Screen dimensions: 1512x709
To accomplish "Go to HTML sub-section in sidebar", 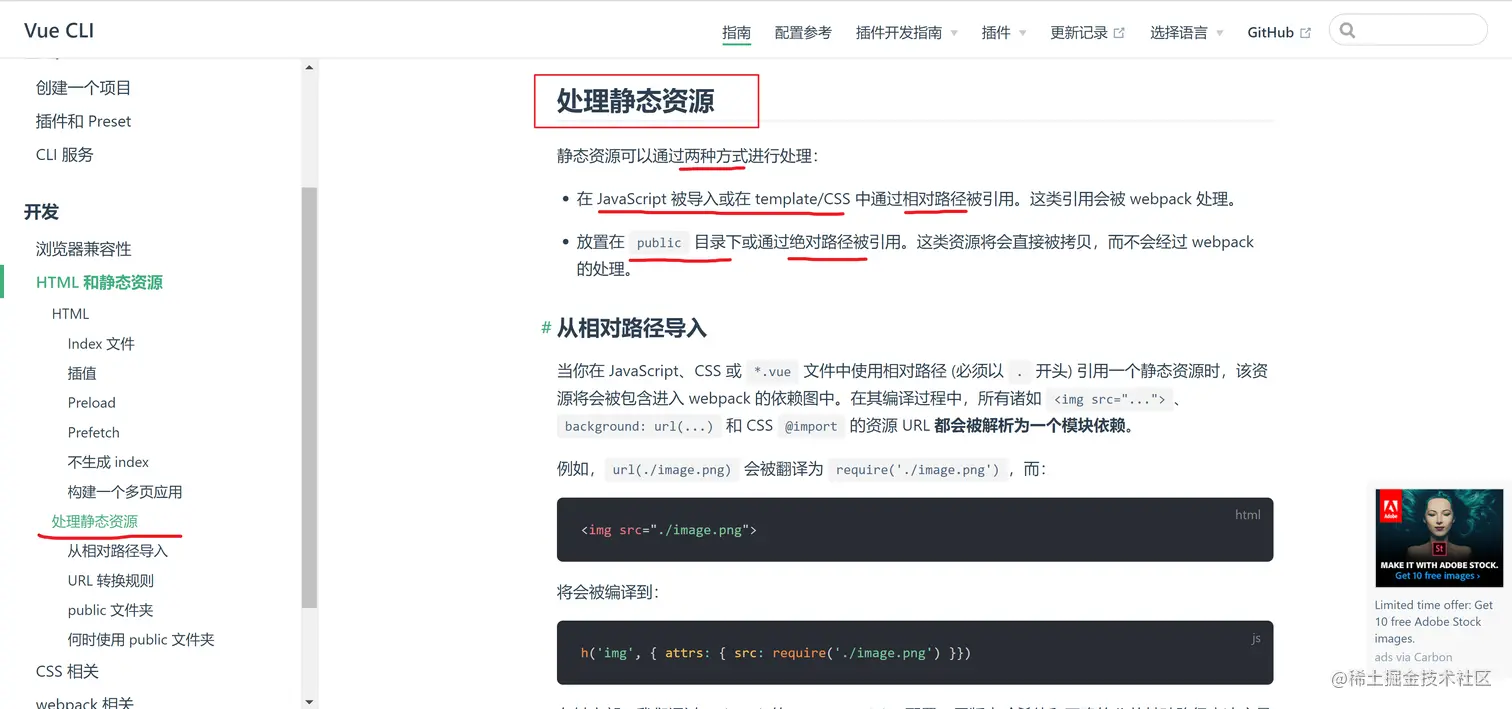I will (x=70, y=314).
